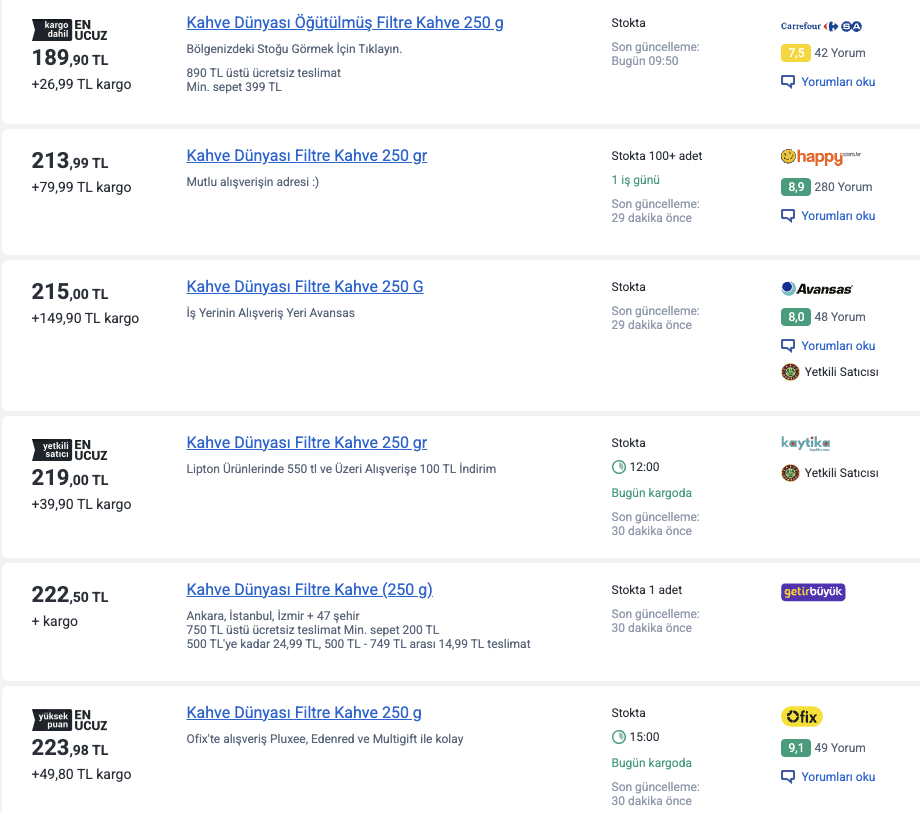Click the 219,00 TL price
Screen dimensions: 920x813
[x=70, y=478]
